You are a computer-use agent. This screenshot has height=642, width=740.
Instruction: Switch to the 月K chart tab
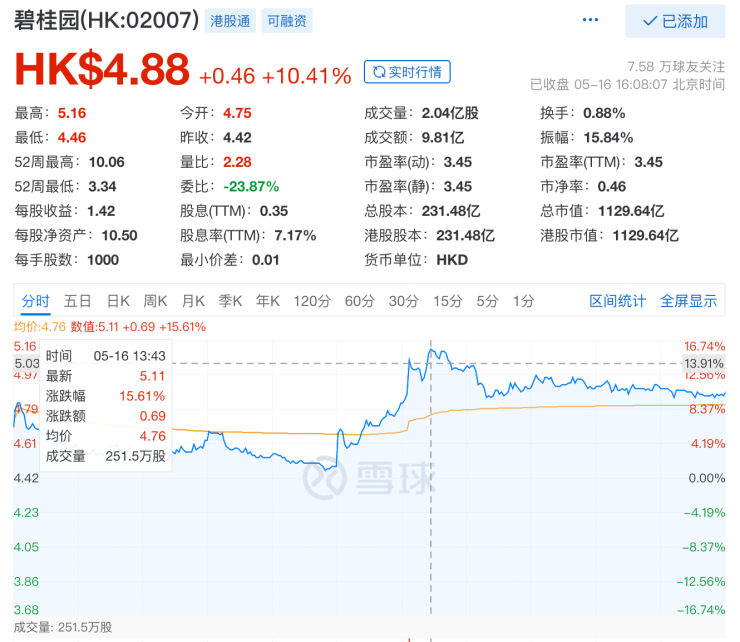tap(193, 301)
